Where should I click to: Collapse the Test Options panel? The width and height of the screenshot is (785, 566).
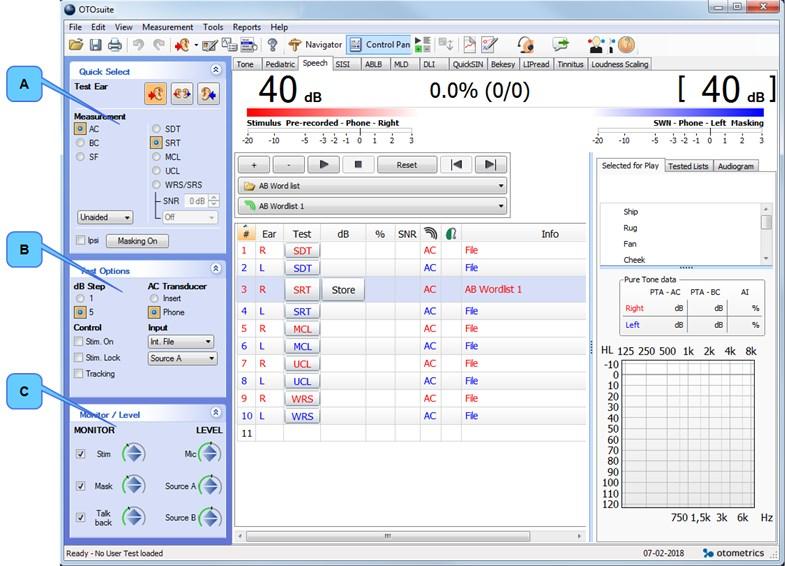[216, 268]
